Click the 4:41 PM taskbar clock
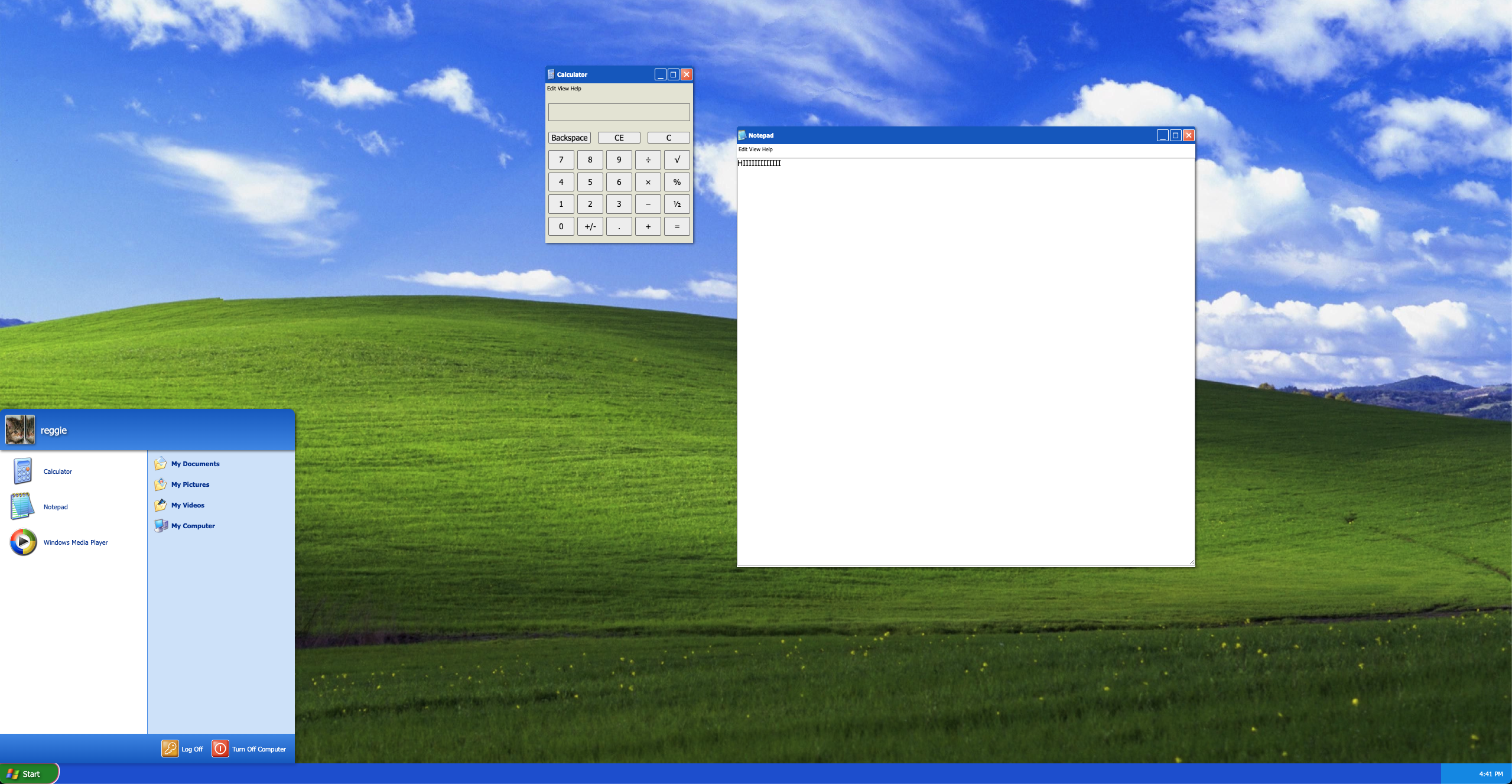 pos(1491,774)
